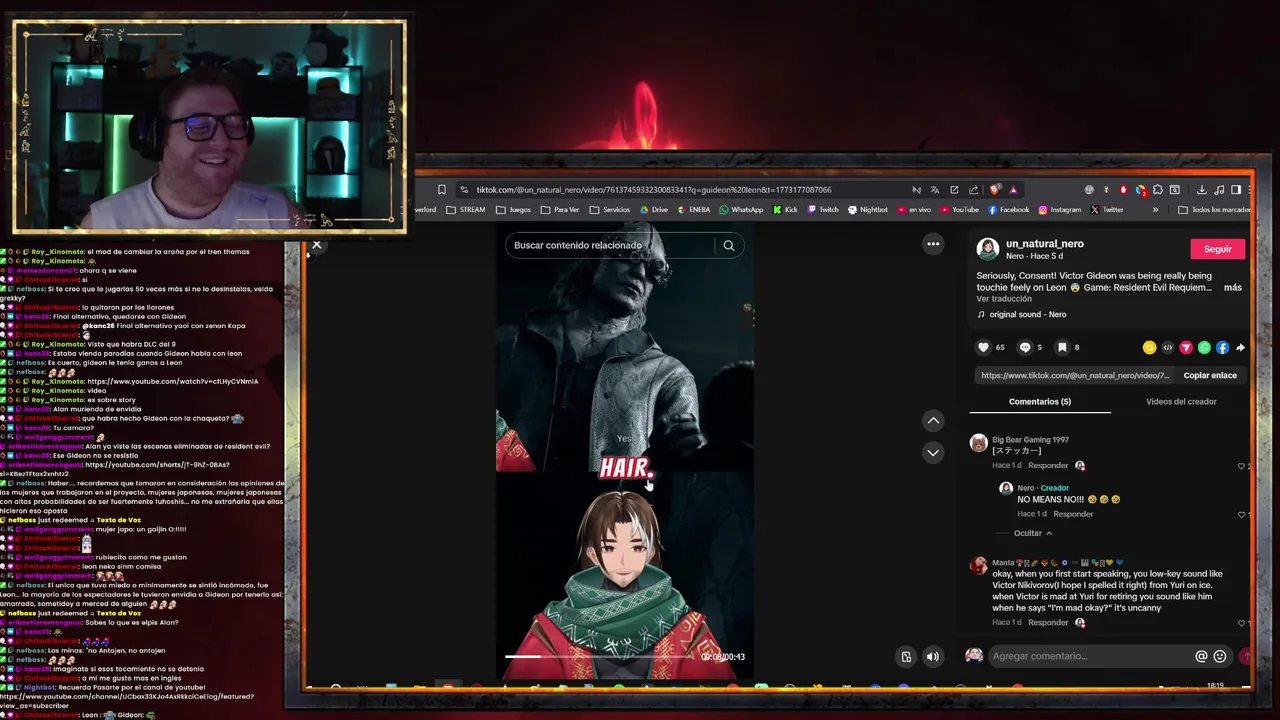The height and width of the screenshot is (720, 1280).
Task: Open browser extensions puzzle icon
Action: 1158,190
